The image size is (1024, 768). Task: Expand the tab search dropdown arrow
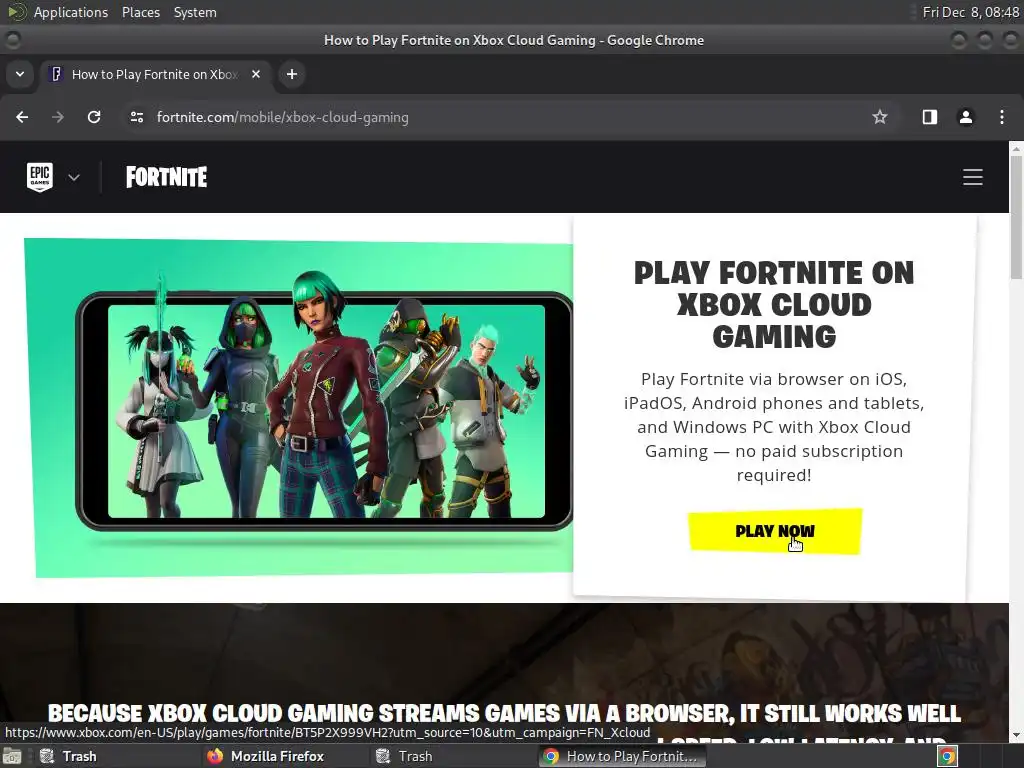(20, 74)
